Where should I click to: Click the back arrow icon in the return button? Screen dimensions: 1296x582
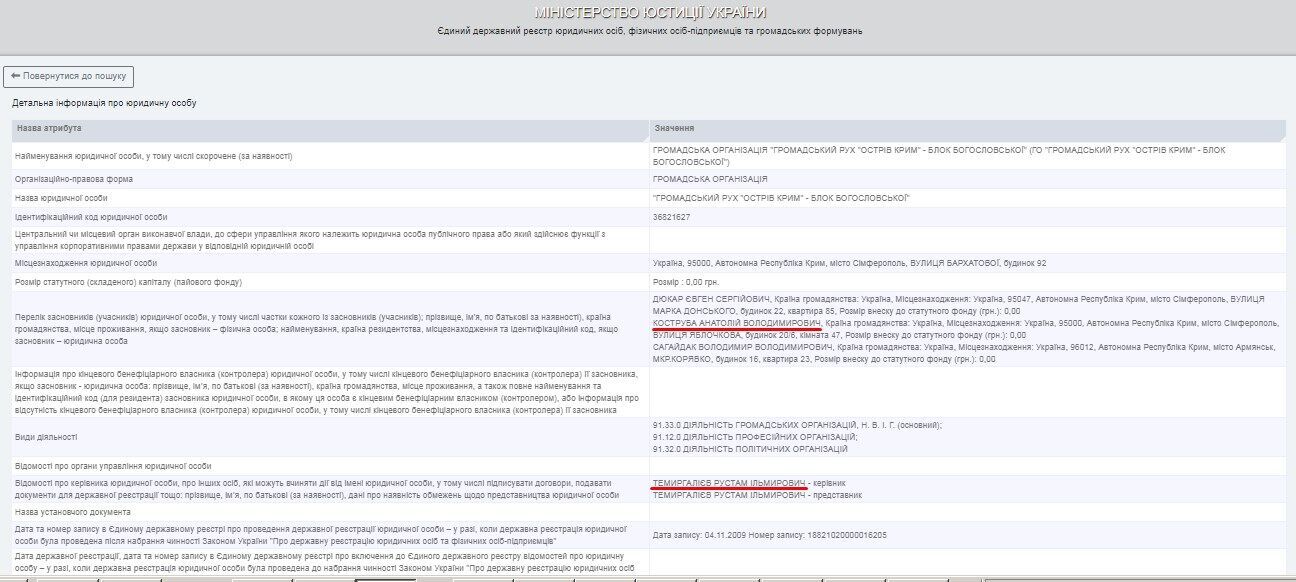point(16,77)
